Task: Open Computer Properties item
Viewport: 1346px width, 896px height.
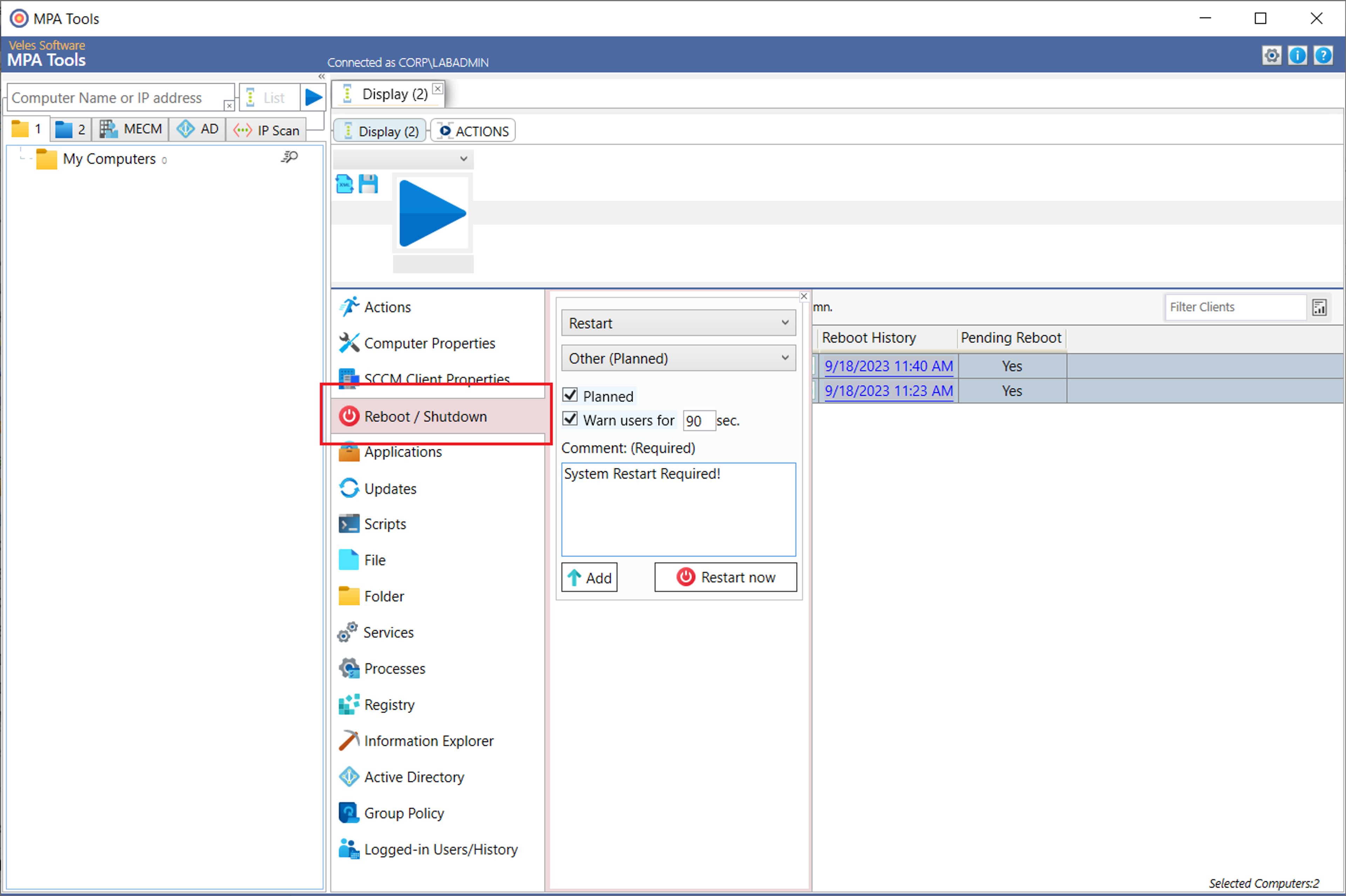Action: (x=416, y=343)
